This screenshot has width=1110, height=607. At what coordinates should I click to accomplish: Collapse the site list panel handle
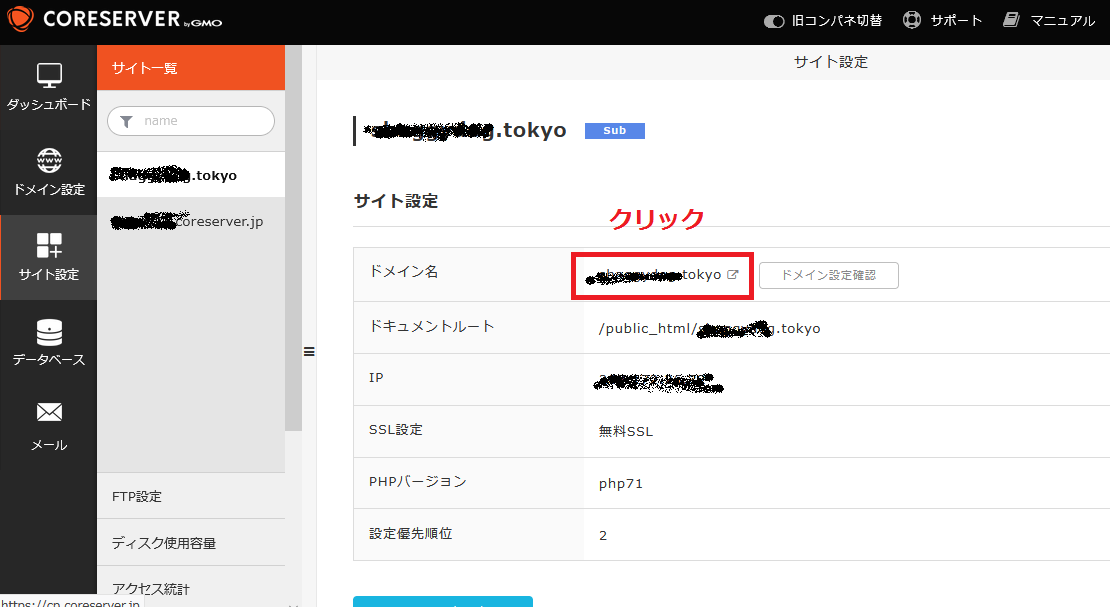pyautogui.click(x=309, y=351)
